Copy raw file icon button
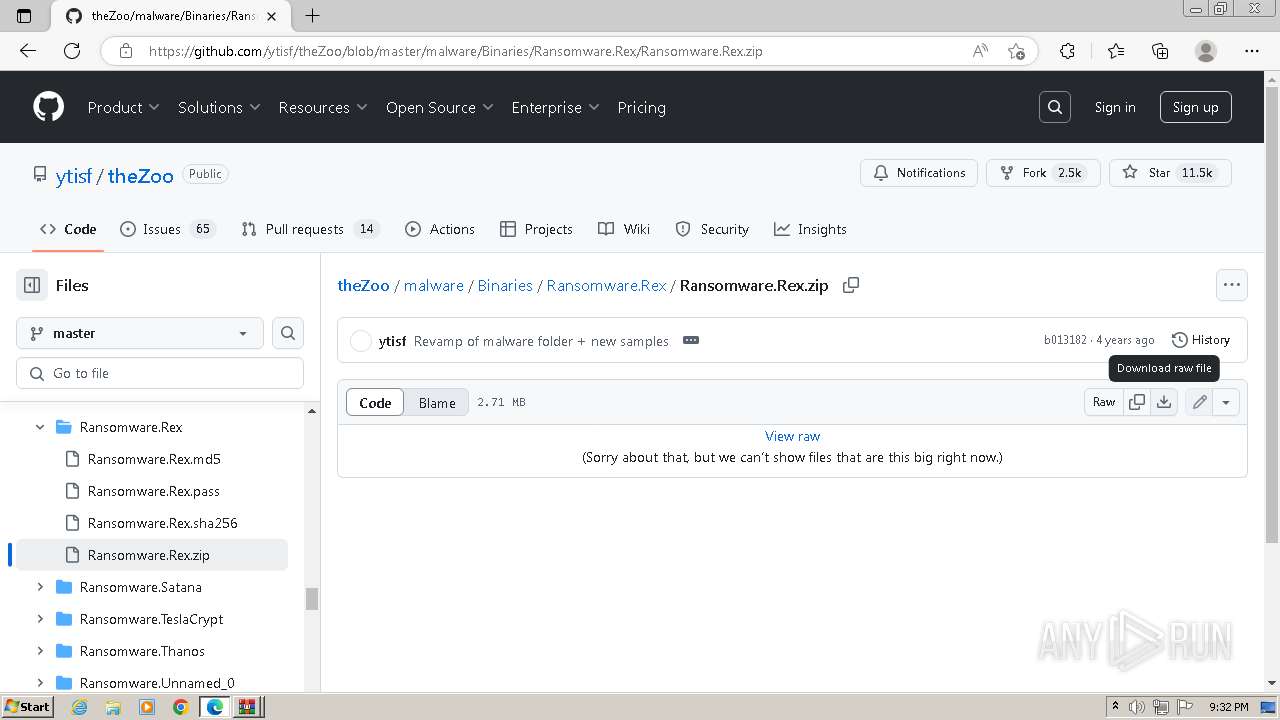 (x=1137, y=402)
